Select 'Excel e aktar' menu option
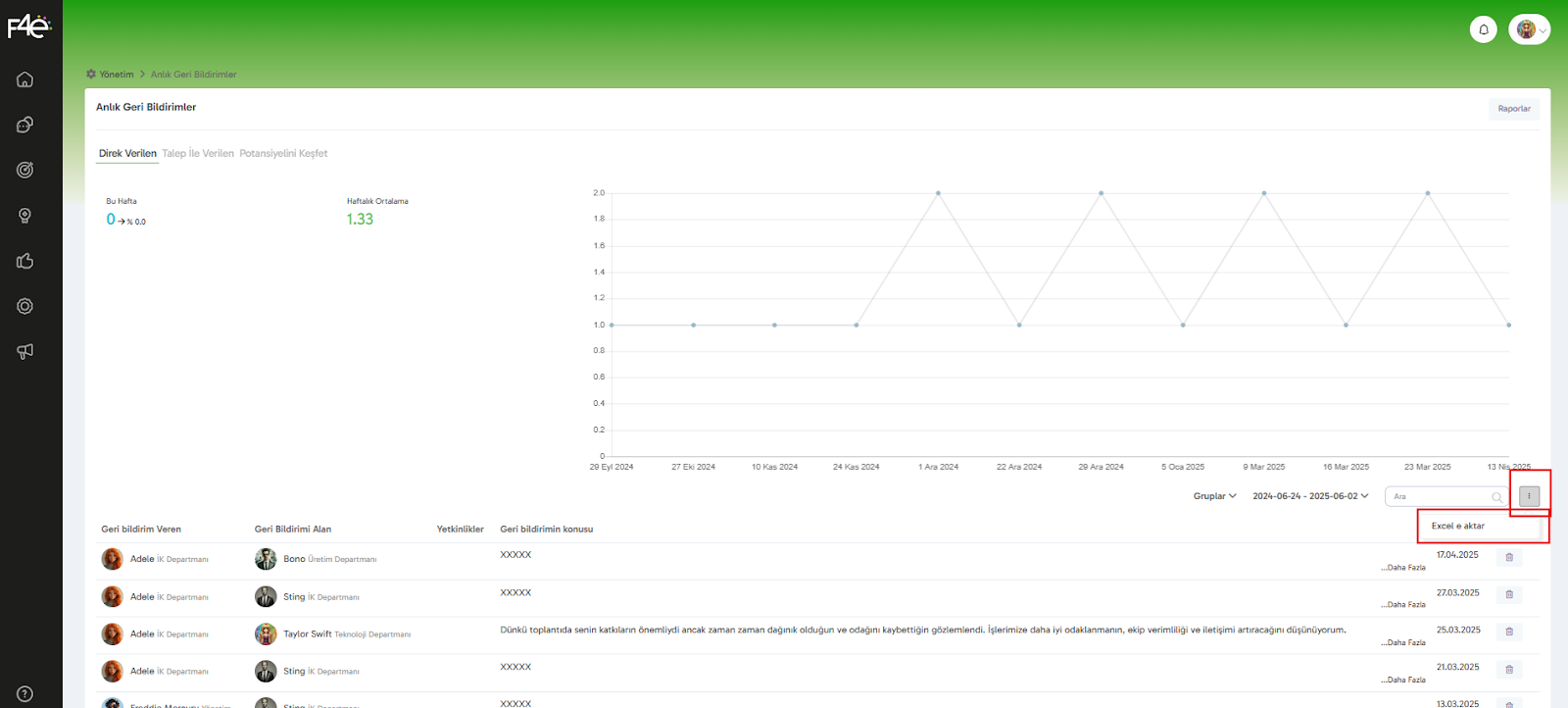Screen dimensions: 1568x708 pos(1458,527)
